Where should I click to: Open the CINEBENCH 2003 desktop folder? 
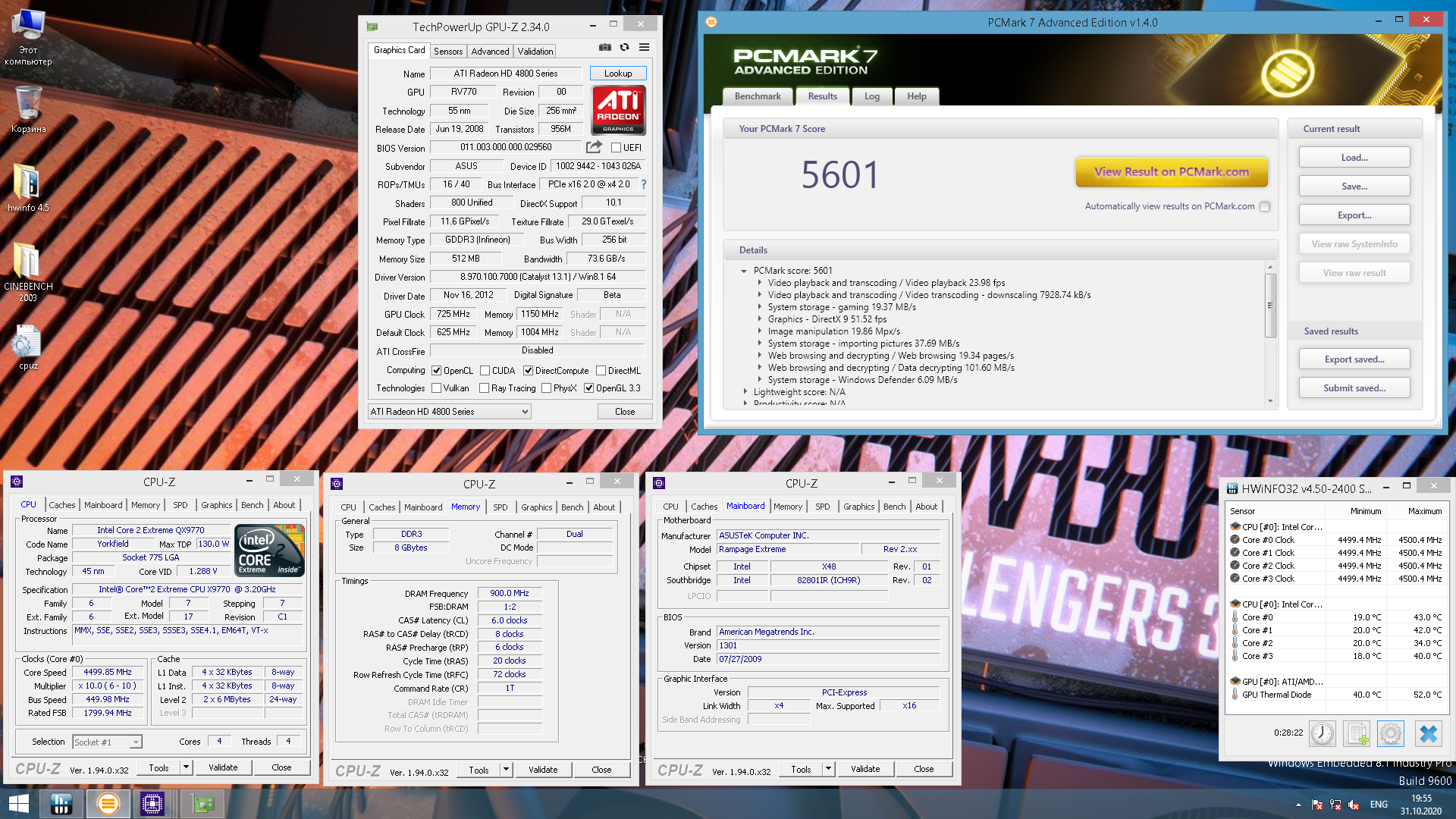28,271
